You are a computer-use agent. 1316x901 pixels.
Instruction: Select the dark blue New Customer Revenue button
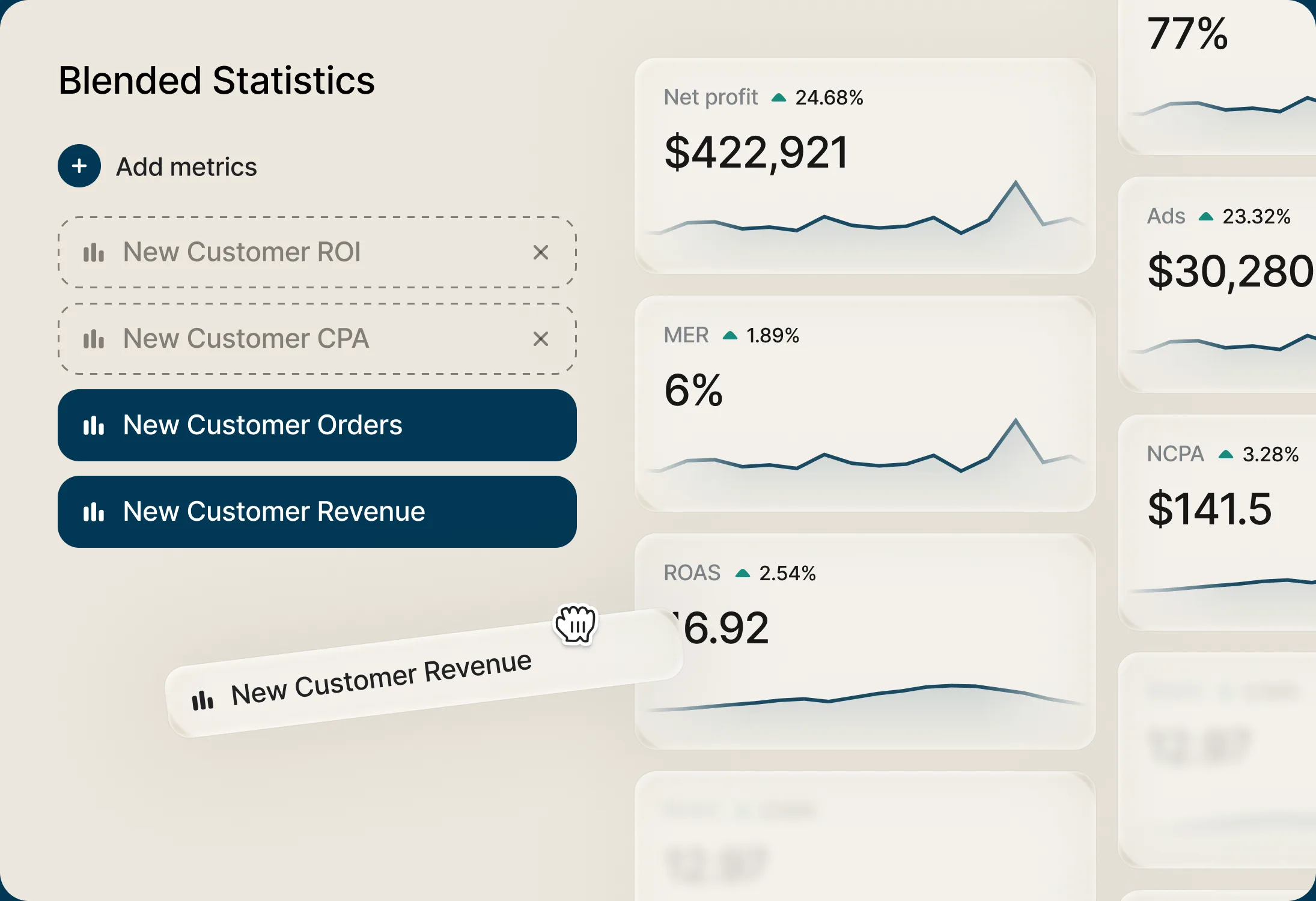point(317,512)
